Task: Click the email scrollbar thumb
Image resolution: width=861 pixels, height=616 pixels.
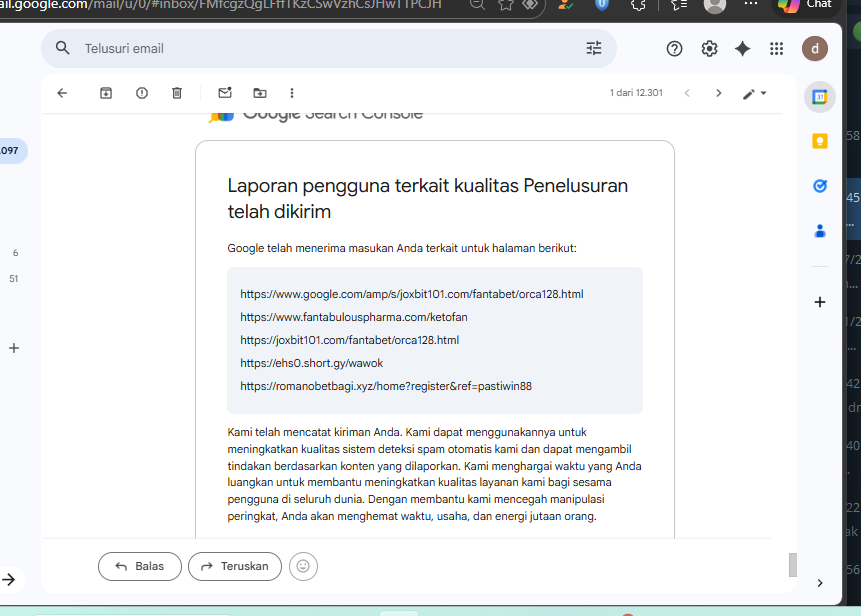Action: (792, 565)
